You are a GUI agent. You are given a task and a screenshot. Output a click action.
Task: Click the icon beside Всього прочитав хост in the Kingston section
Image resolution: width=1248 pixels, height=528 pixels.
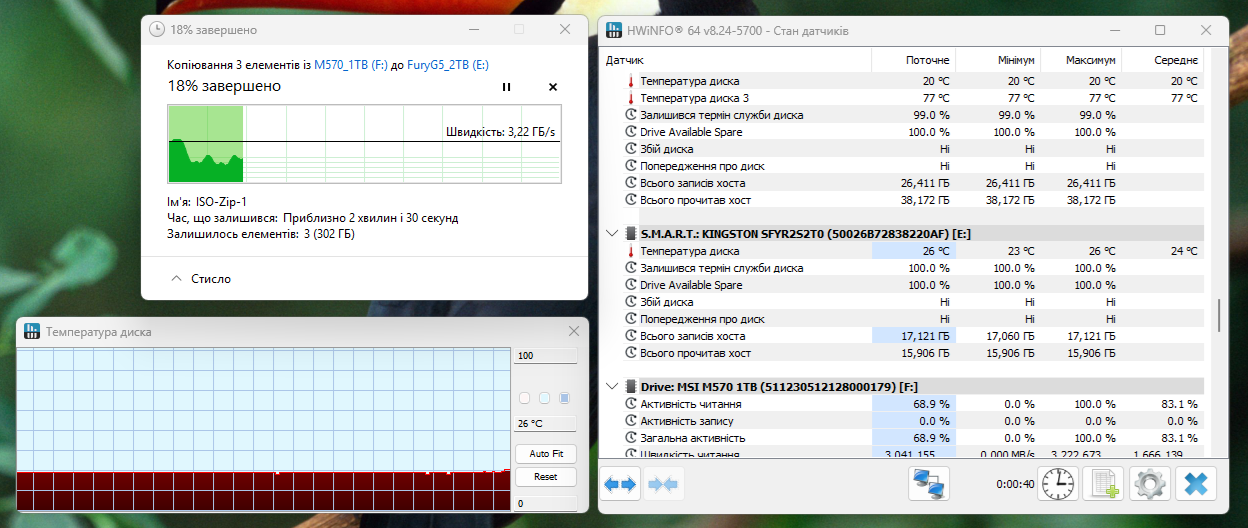click(x=630, y=353)
